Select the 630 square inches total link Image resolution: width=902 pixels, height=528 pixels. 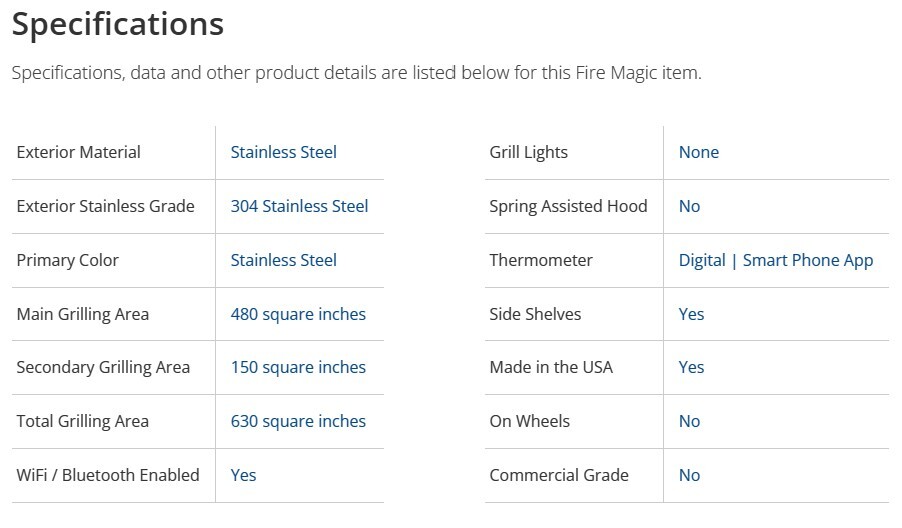298,421
